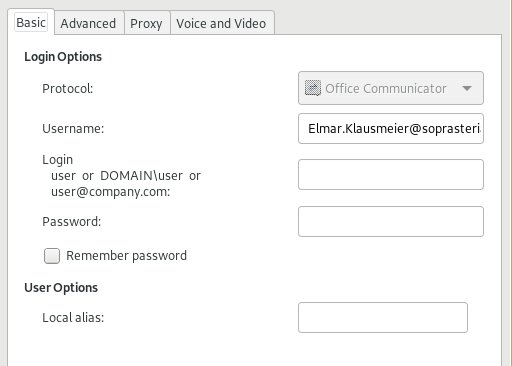The image size is (512, 366).
Task: Select the Voice and Video tab
Action: tap(221, 23)
